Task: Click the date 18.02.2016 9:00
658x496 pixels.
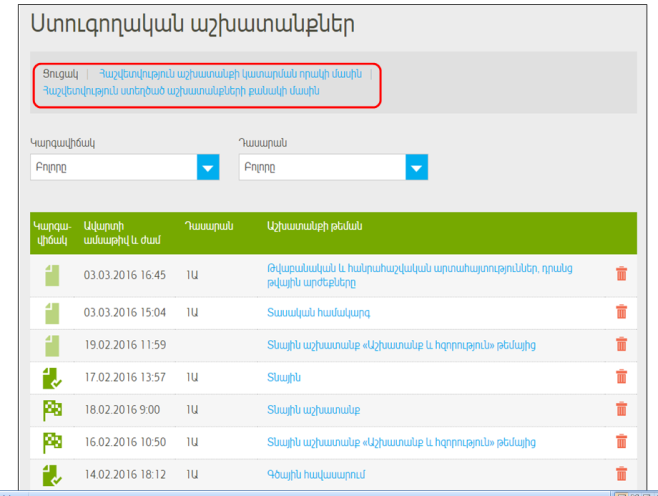Action: tap(122, 410)
